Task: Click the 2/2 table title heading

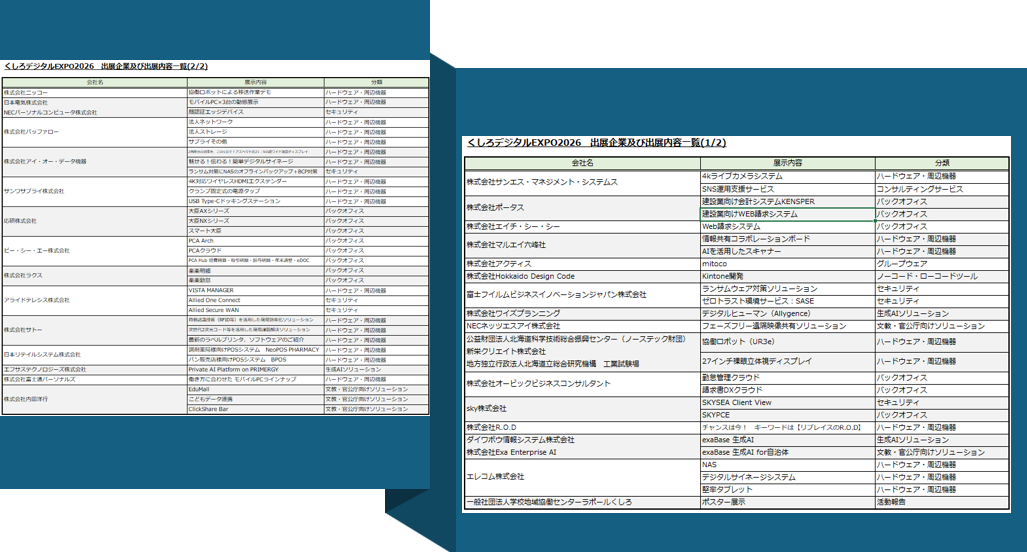Action: point(106,66)
